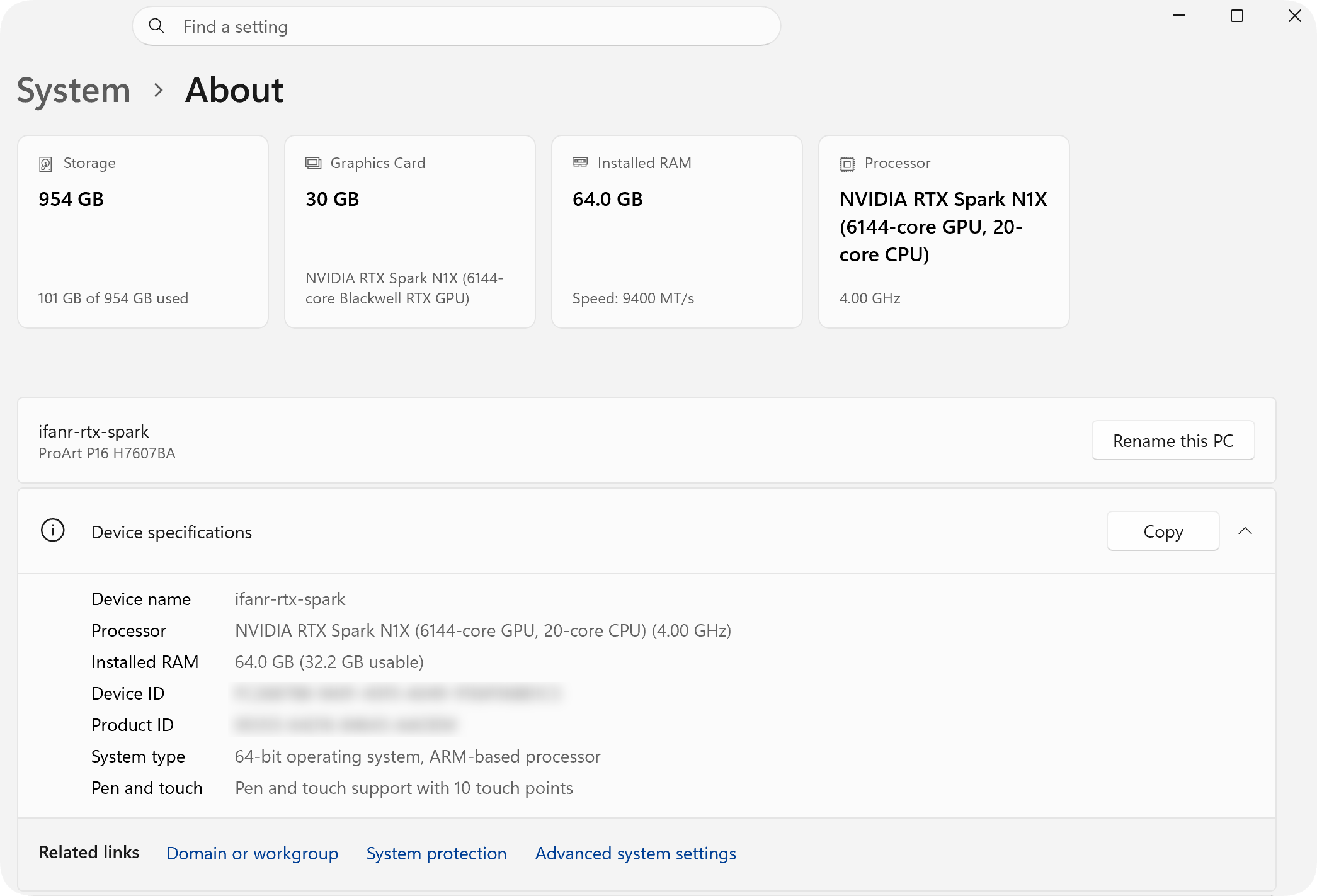Copy device specifications
The height and width of the screenshot is (896, 1317).
(1163, 531)
